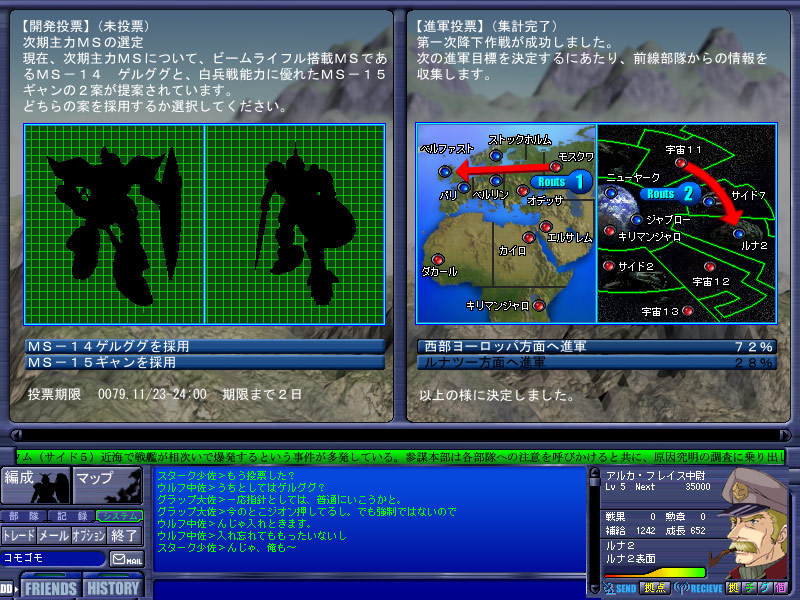Select the Berlin map node
This screenshot has width=800, height=600.
click(495, 180)
